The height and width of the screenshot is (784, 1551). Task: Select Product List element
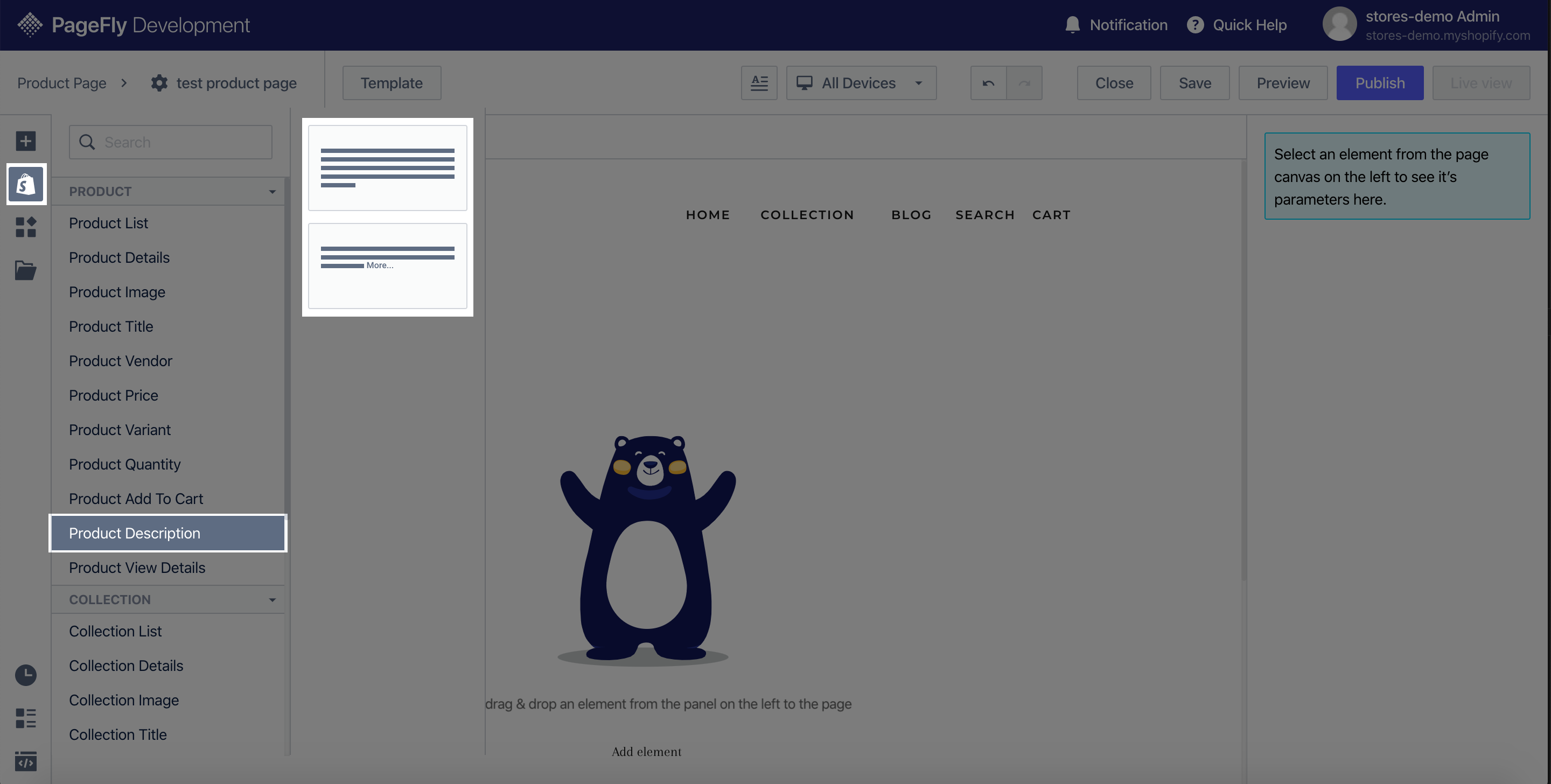coord(168,223)
